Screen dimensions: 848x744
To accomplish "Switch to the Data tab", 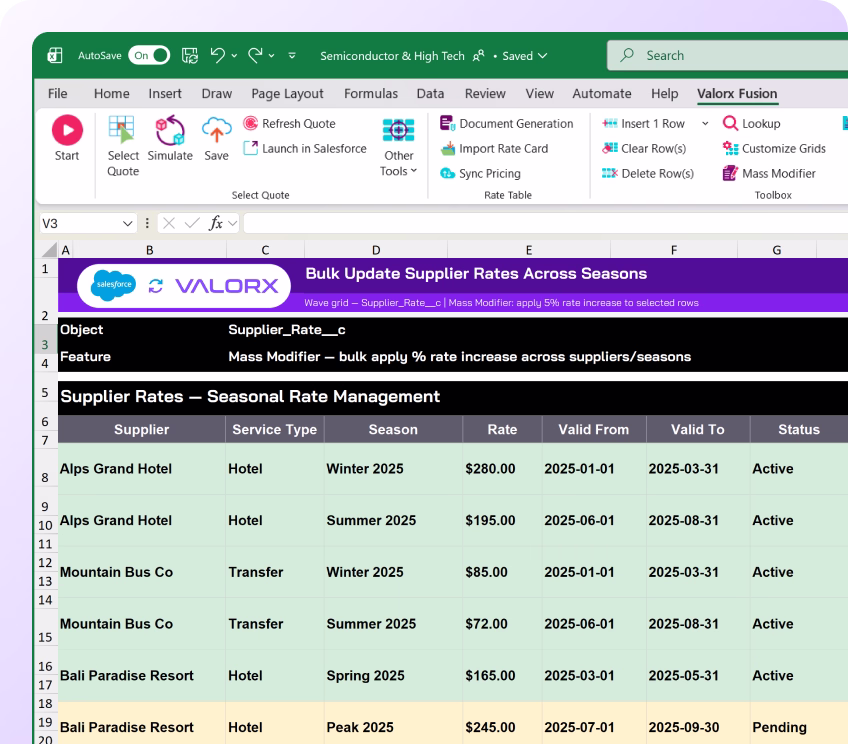I will point(430,94).
